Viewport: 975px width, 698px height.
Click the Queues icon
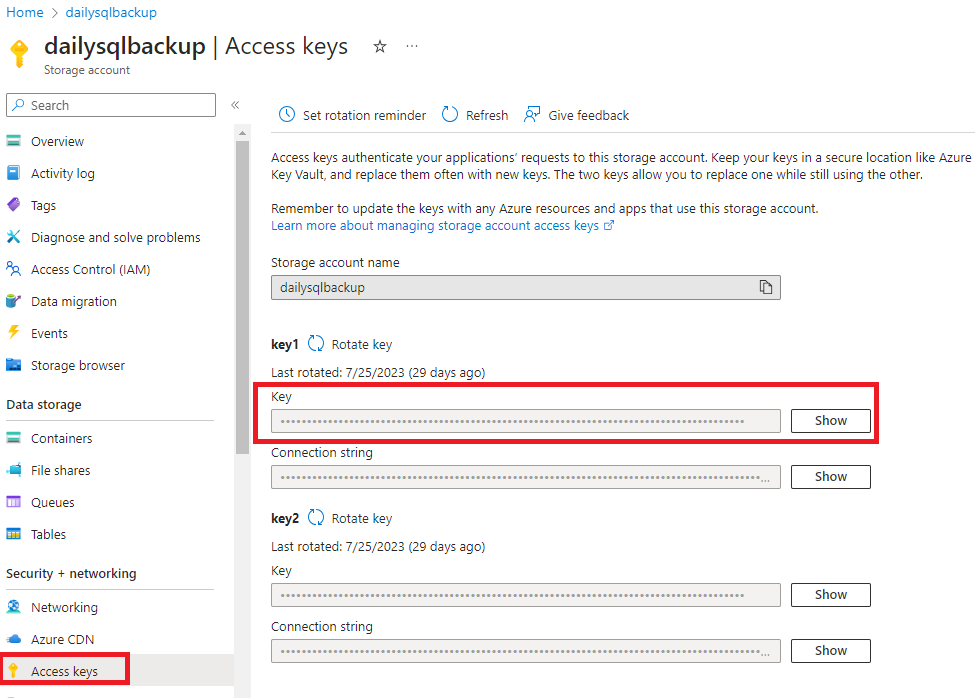(x=14, y=502)
